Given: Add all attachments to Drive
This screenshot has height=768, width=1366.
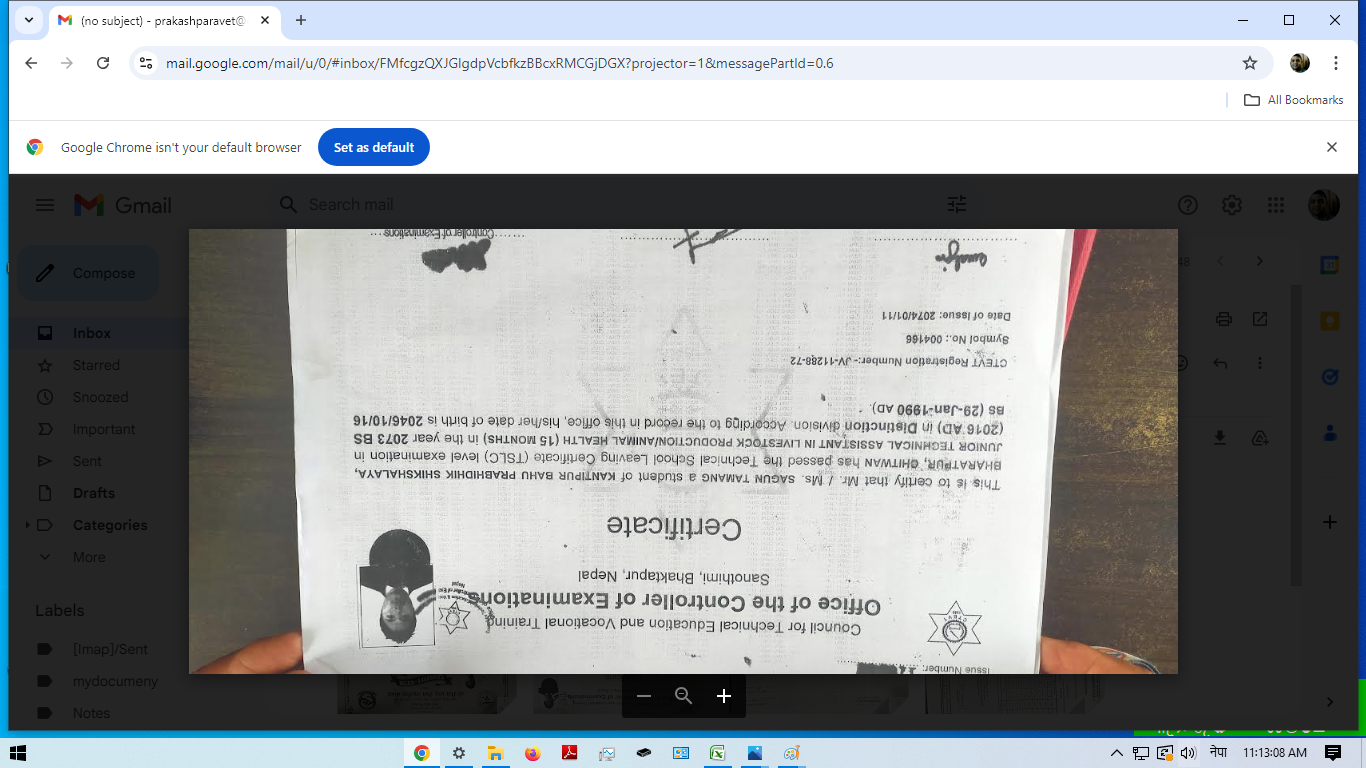Looking at the screenshot, I should 1260,438.
